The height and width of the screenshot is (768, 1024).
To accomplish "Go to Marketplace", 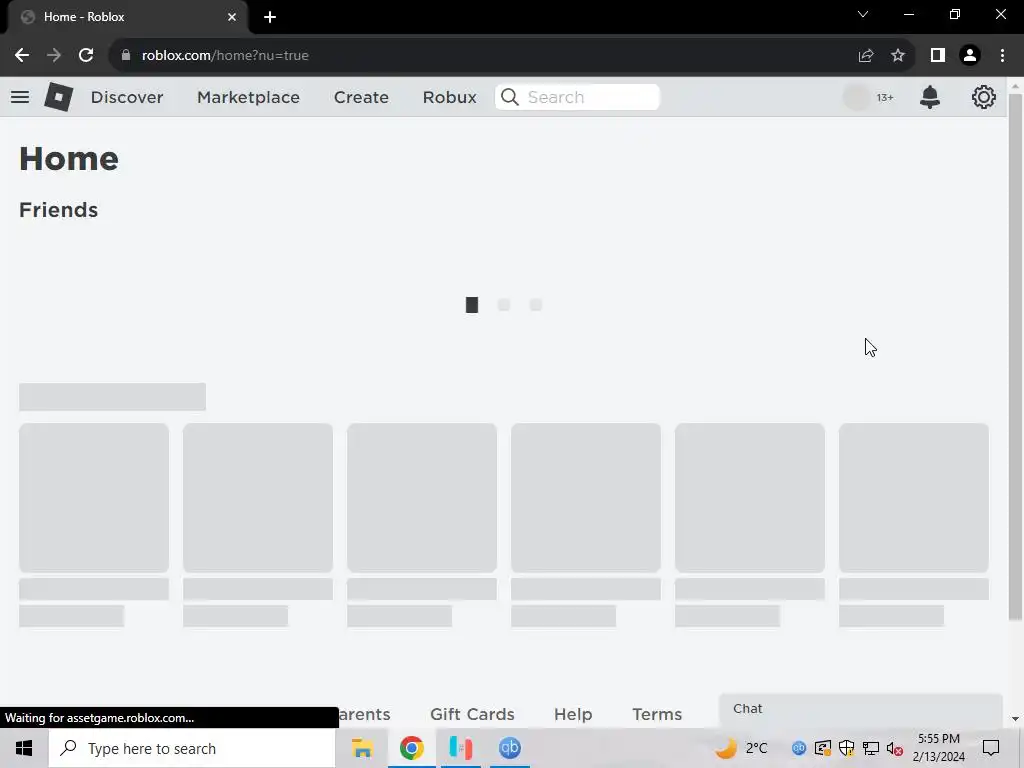I will click(x=248, y=97).
